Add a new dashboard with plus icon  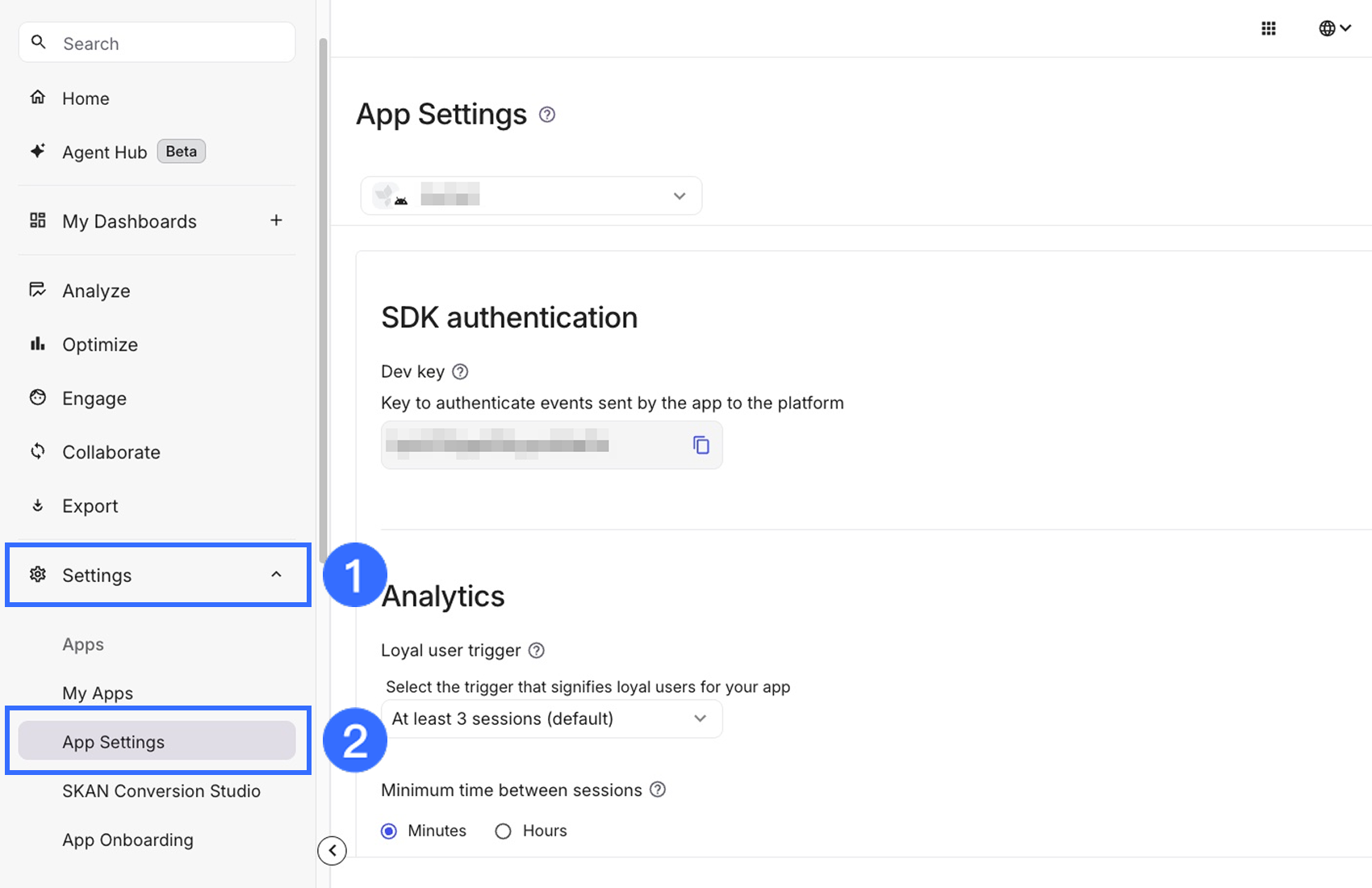pyautogui.click(x=276, y=220)
